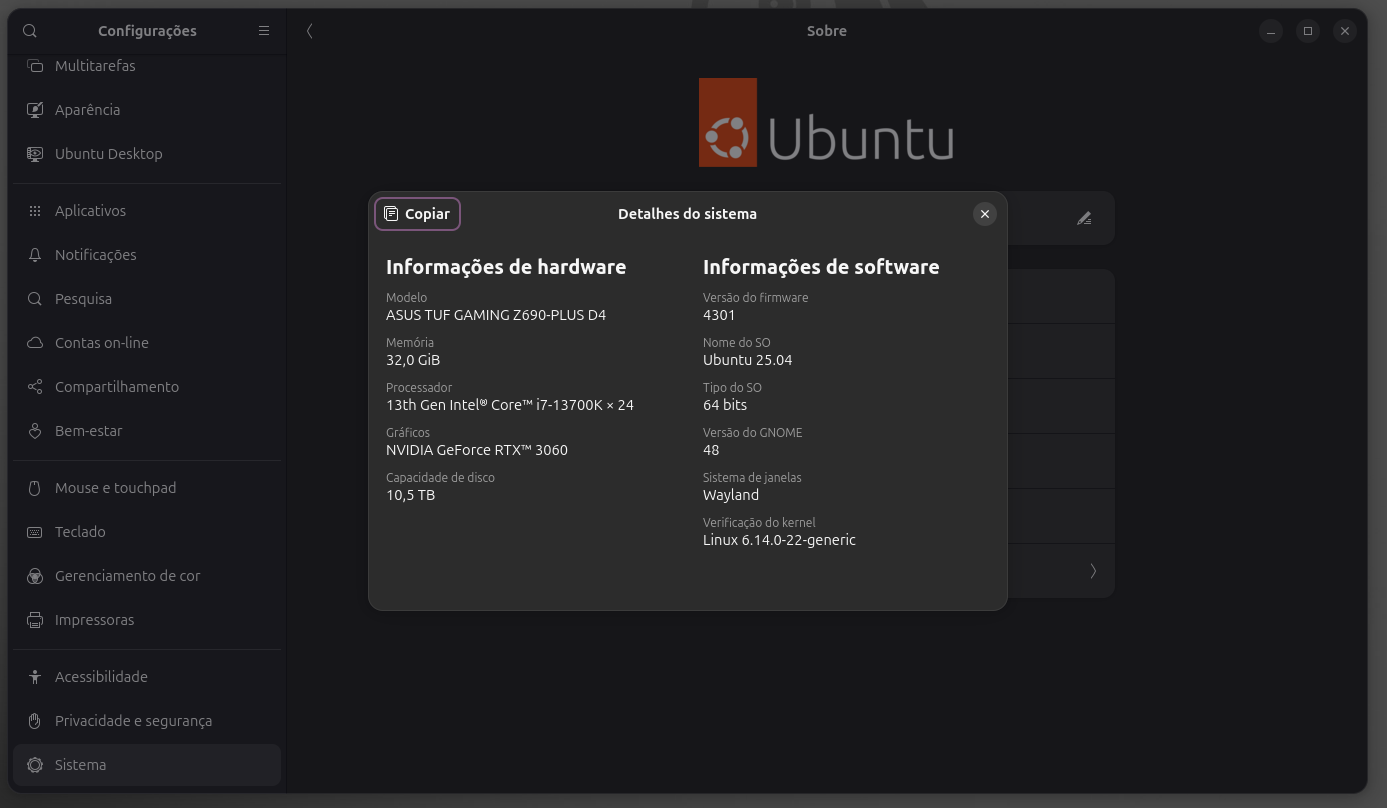Click the memory value 32,0 GiB
The height and width of the screenshot is (808, 1387).
(x=413, y=360)
